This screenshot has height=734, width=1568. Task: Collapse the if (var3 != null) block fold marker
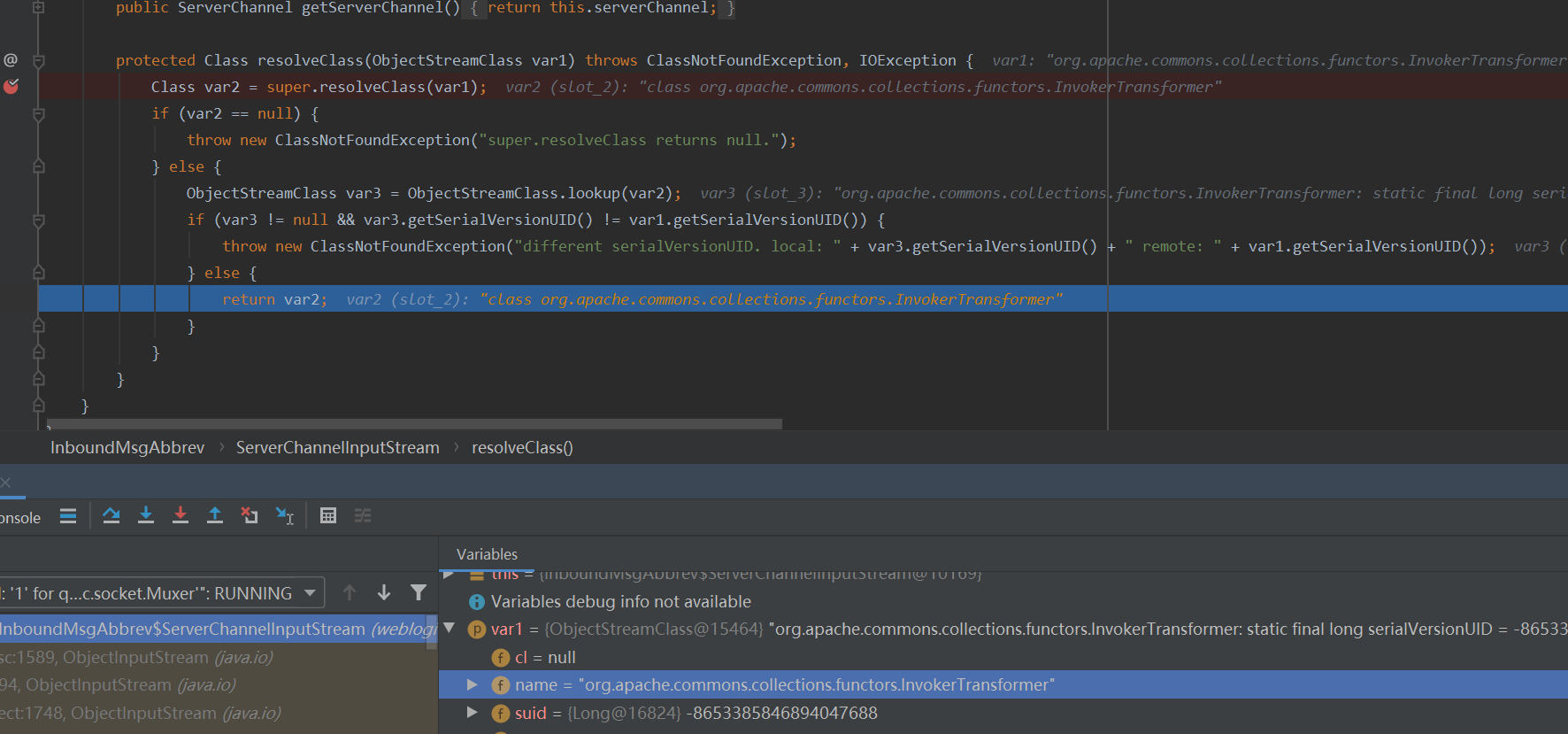[x=39, y=220]
